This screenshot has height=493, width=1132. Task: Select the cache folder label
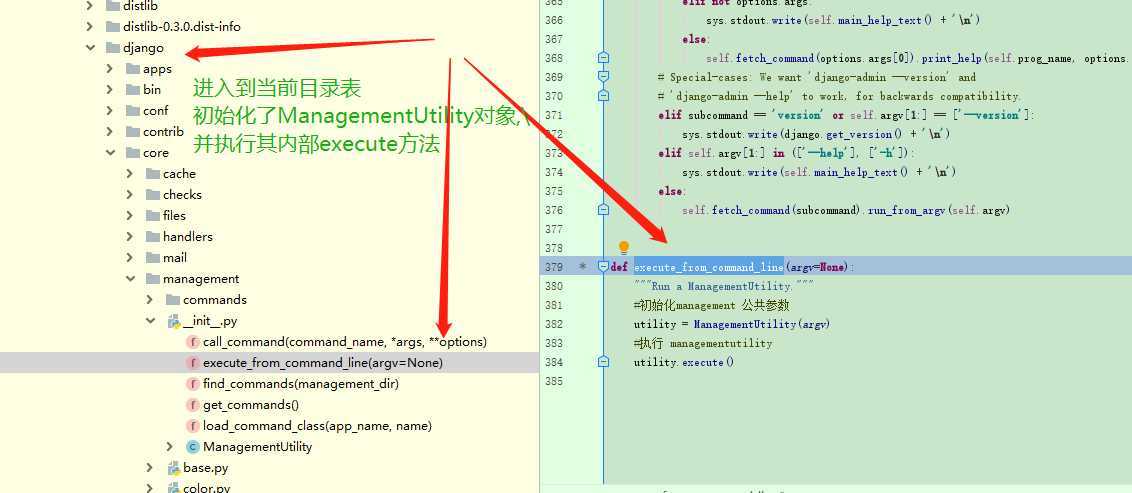[179, 173]
